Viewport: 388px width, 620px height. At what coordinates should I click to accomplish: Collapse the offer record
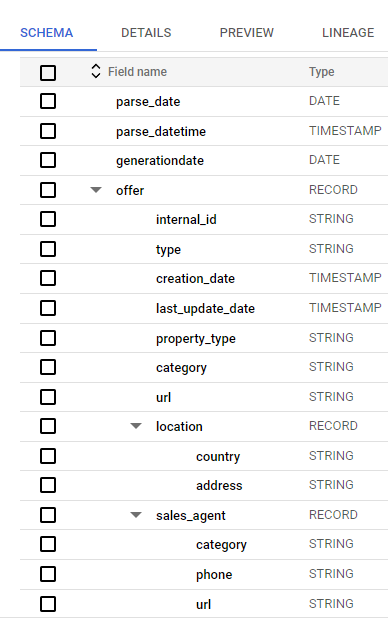coord(96,190)
